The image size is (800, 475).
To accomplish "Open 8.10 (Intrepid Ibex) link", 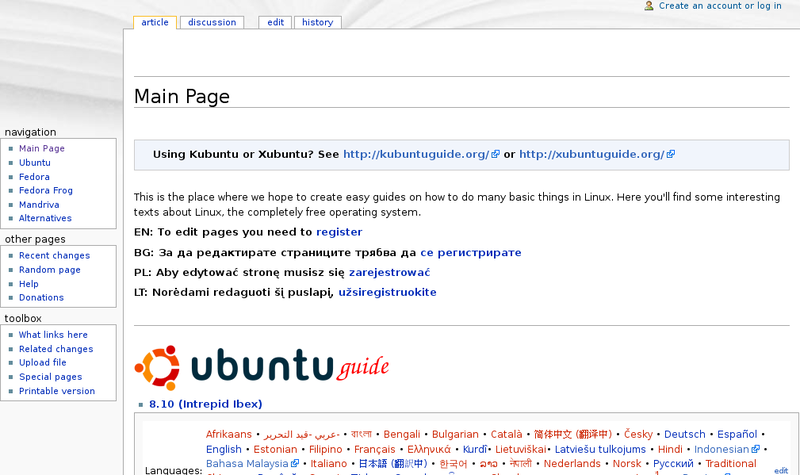I will click(205, 404).
